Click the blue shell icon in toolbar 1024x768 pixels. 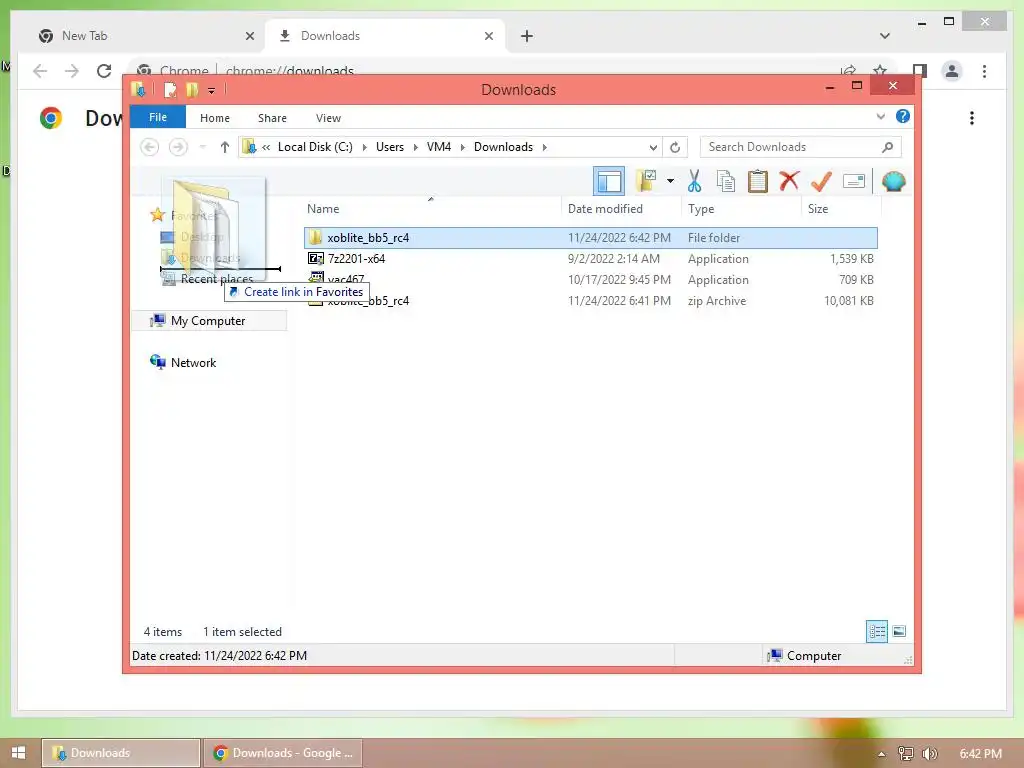coord(893,181)
